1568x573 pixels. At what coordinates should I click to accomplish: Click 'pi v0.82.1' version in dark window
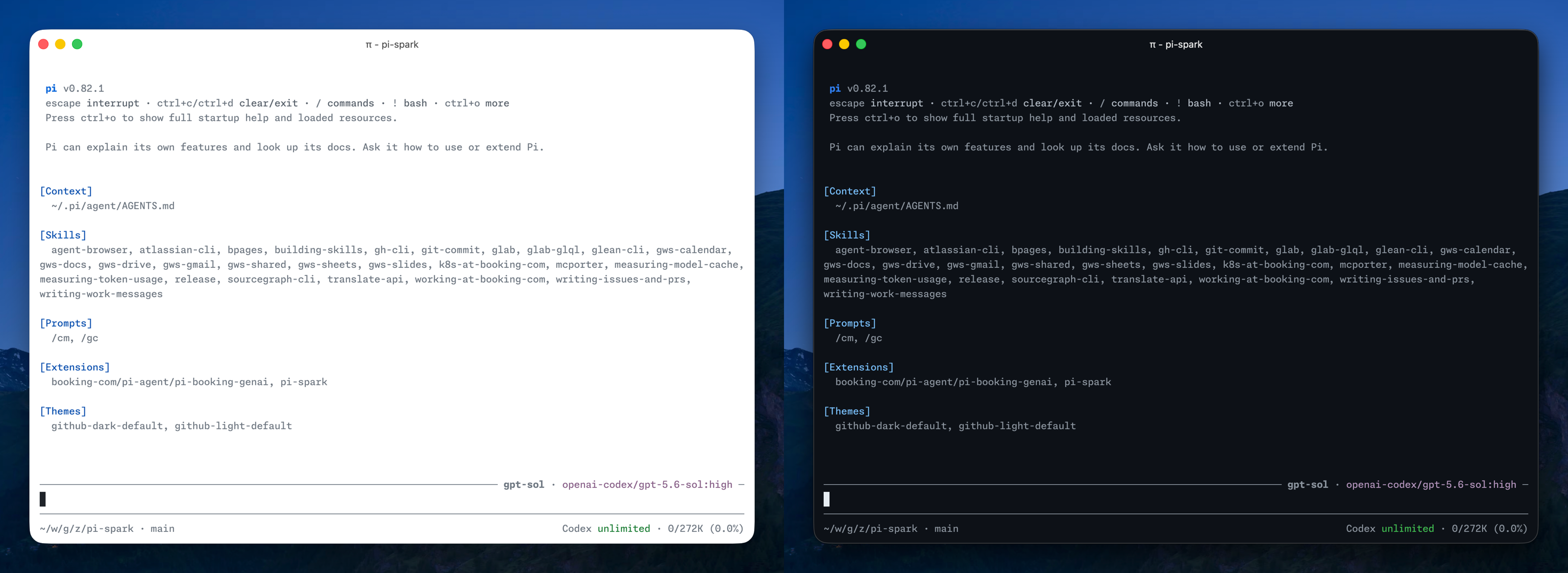[859, 88]
